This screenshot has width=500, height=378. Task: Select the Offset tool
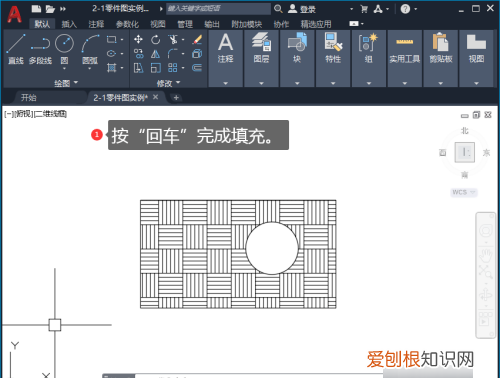pos(197,68)
